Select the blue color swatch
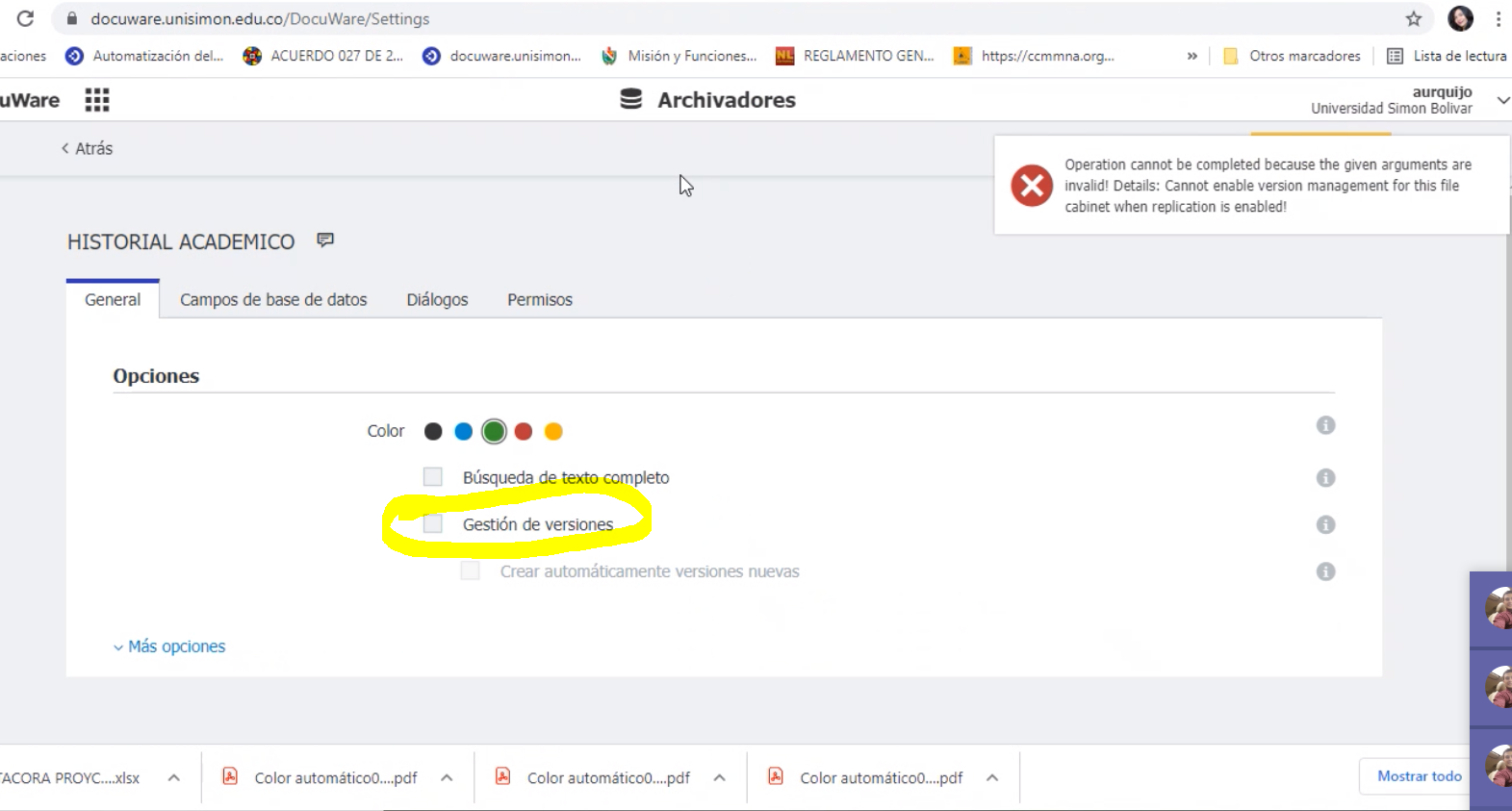 (x=463, y=432)
